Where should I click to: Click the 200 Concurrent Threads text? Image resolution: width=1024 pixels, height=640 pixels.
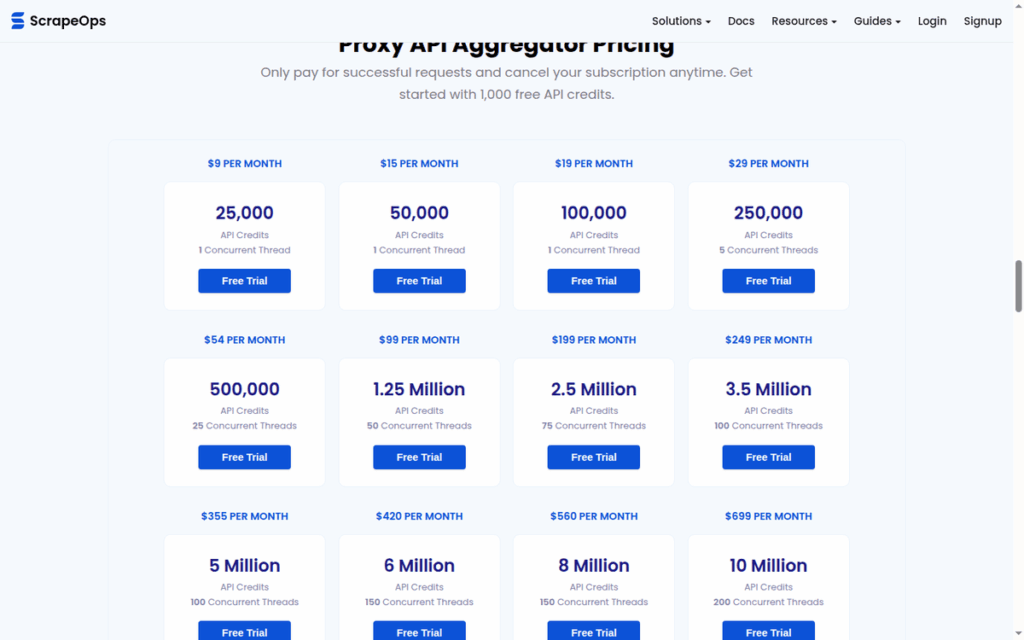point(769,602)
